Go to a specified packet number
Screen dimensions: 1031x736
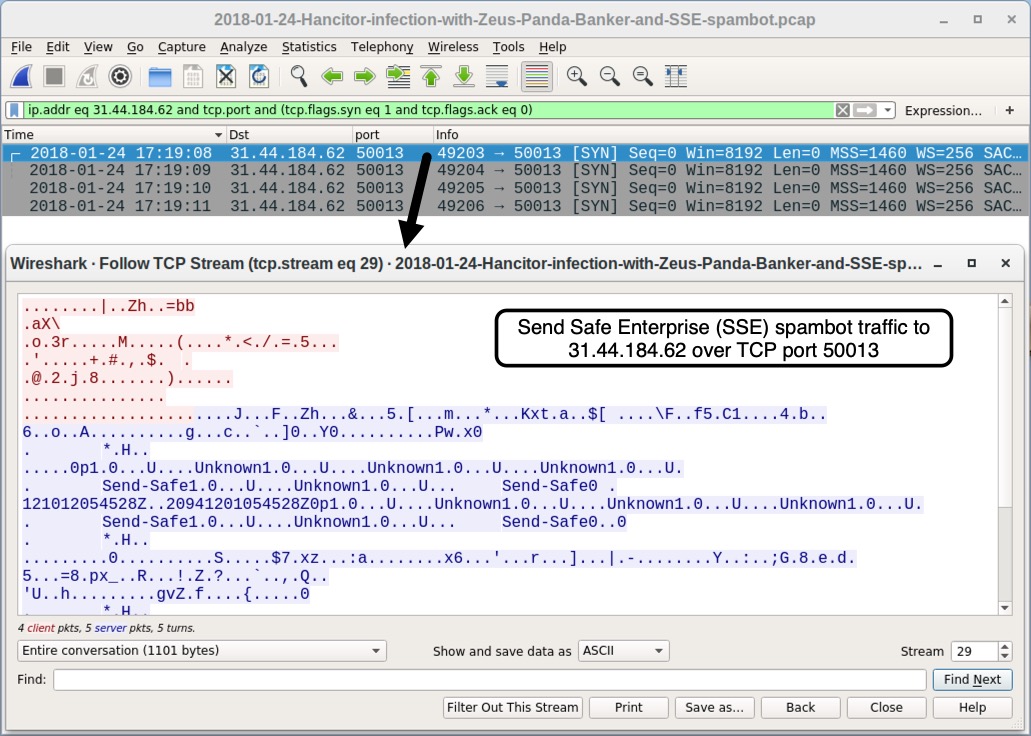tap(398, 76)
